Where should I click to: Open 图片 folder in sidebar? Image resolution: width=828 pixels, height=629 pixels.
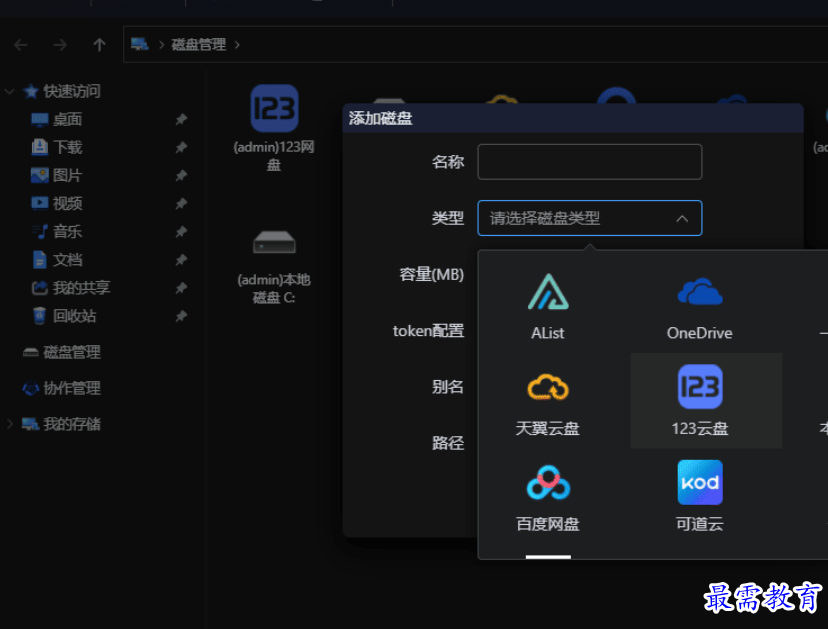(67, 175)
